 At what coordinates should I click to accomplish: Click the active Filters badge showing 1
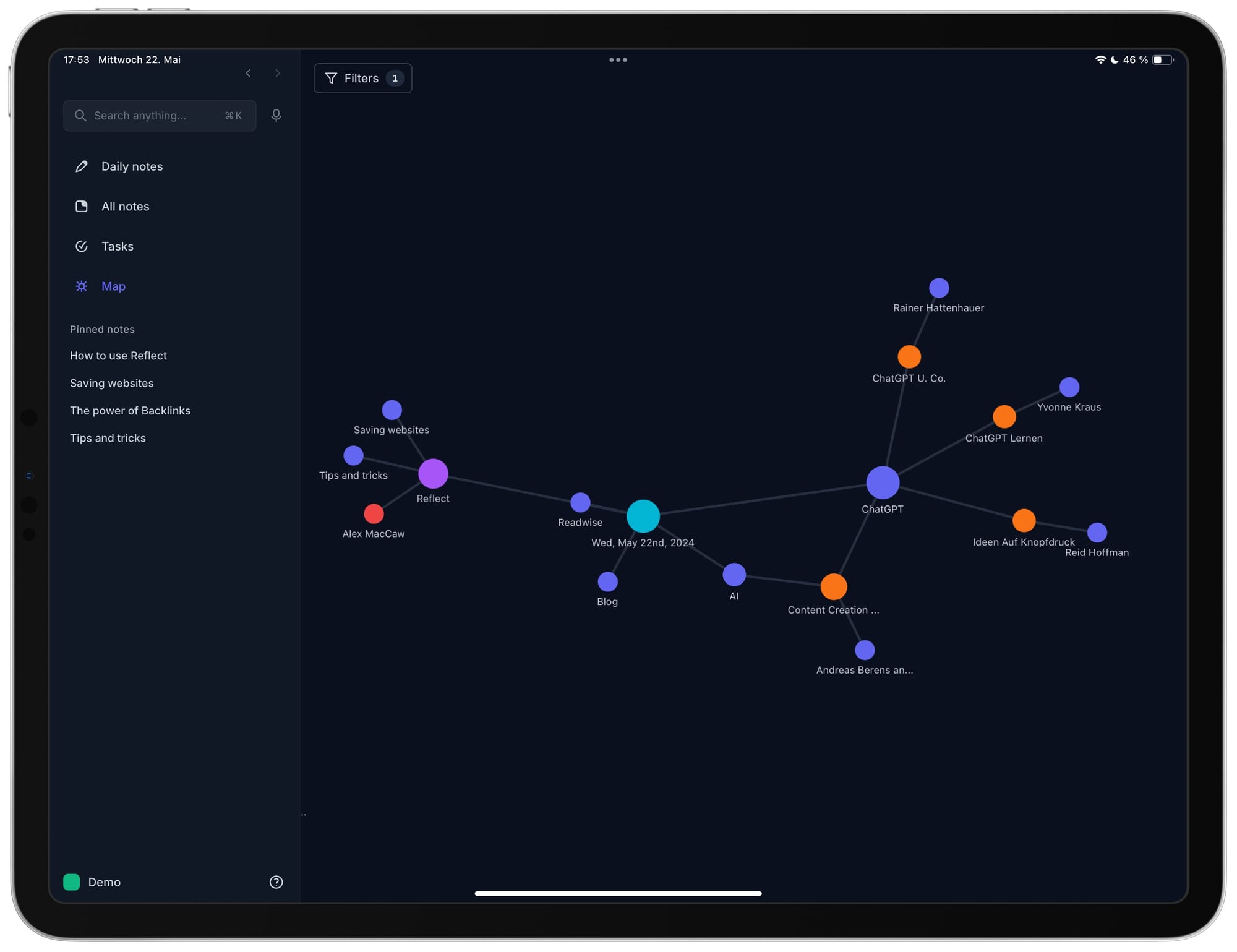click(x=395, y=78)
